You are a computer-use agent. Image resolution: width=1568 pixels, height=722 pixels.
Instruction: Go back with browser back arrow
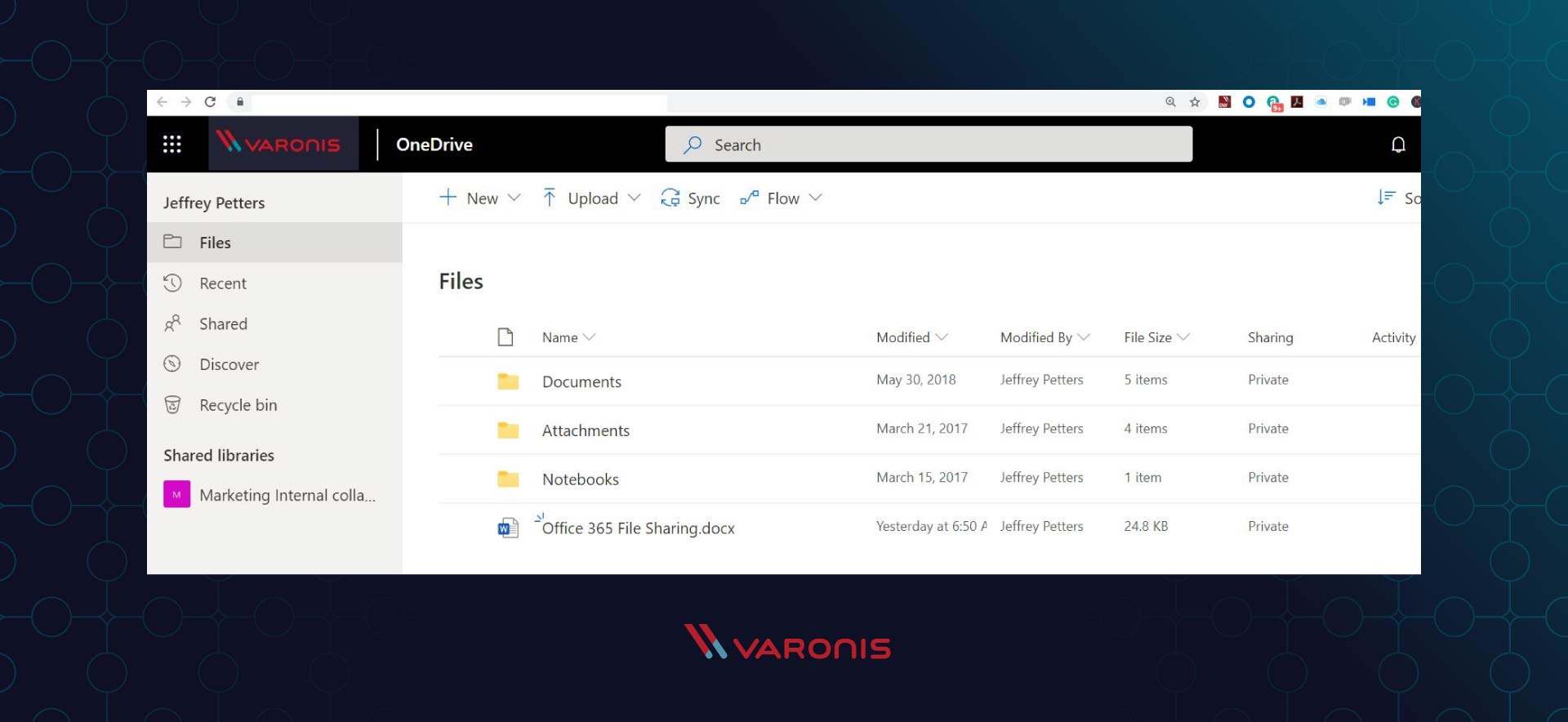[162, 102]
